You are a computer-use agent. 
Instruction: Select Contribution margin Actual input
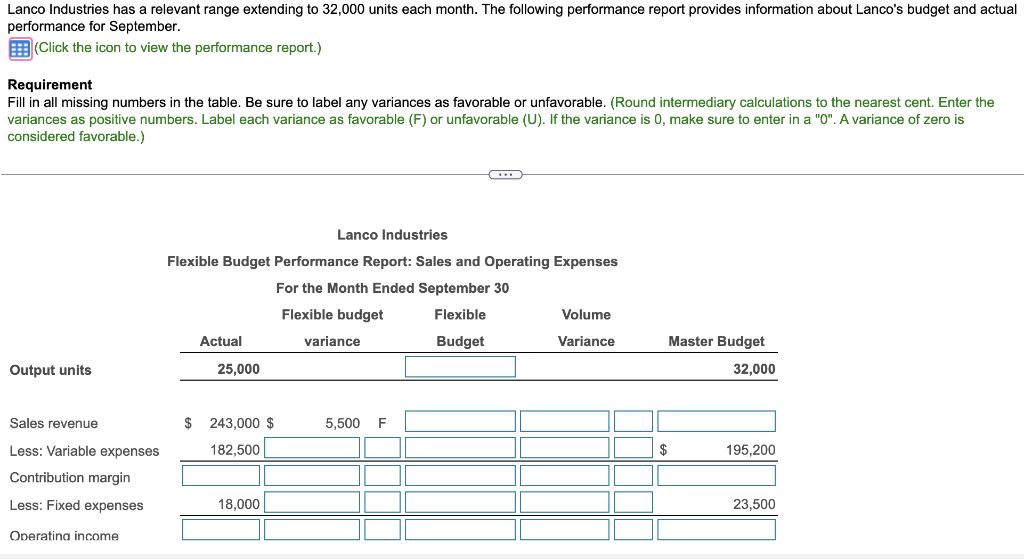[x=221, y=475]
